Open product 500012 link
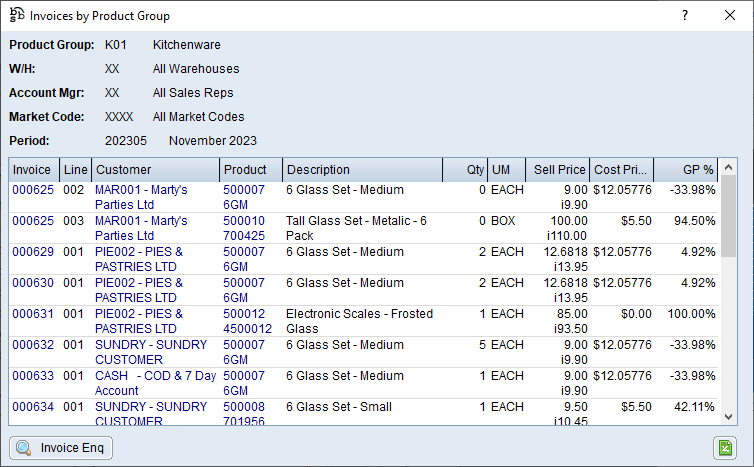The height and width of the screenshot is (467, 754). pyautogui.click(x=244, y=314)
